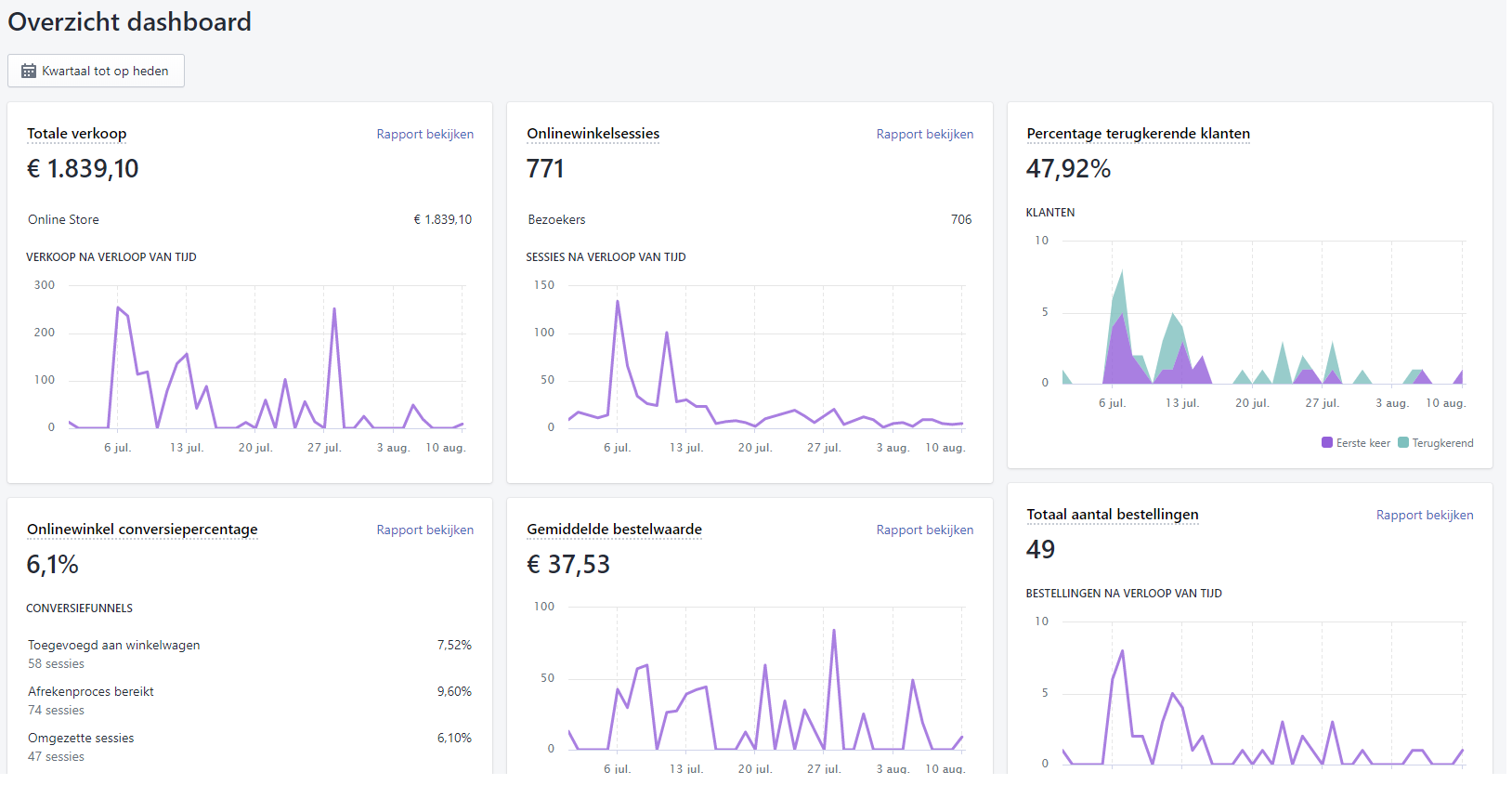1512x785 pixels.
Task: Click the CONVERSIEFUNNELS section label
Action: [79, 608]
